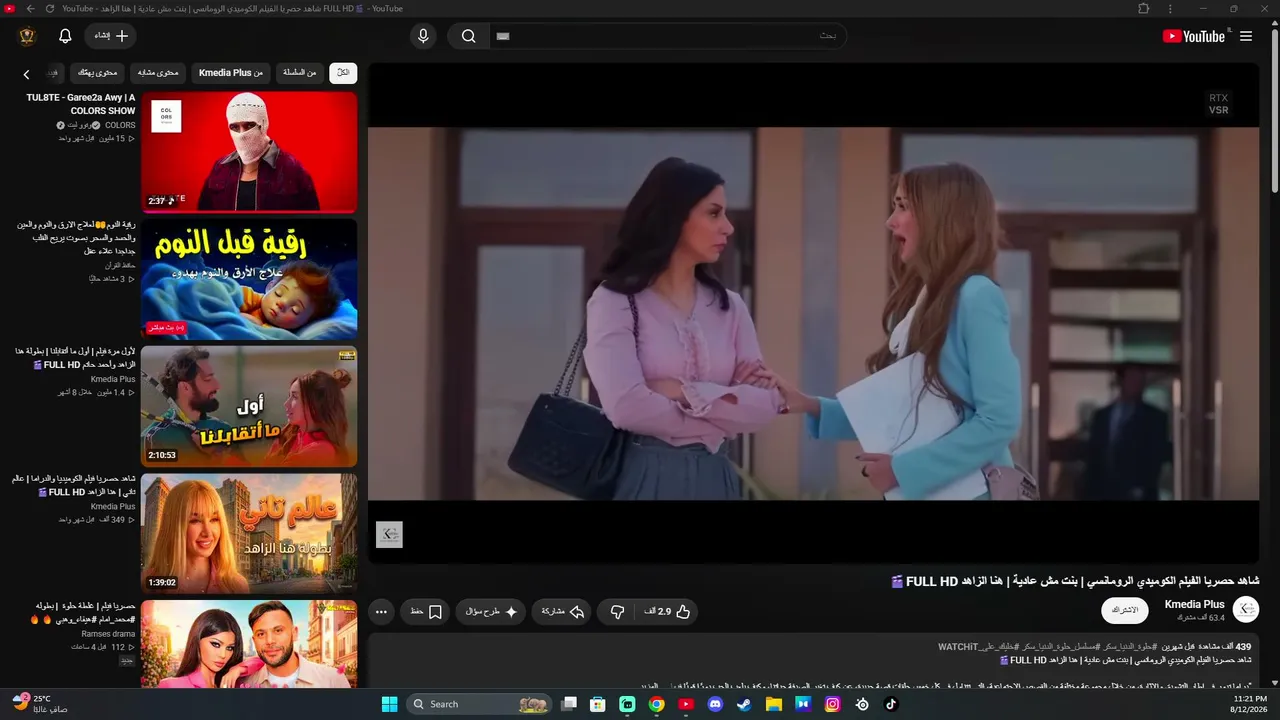The image size is (1280, 720).
Task: Show next filter chips with the chevron arrow
Action: 27,73
